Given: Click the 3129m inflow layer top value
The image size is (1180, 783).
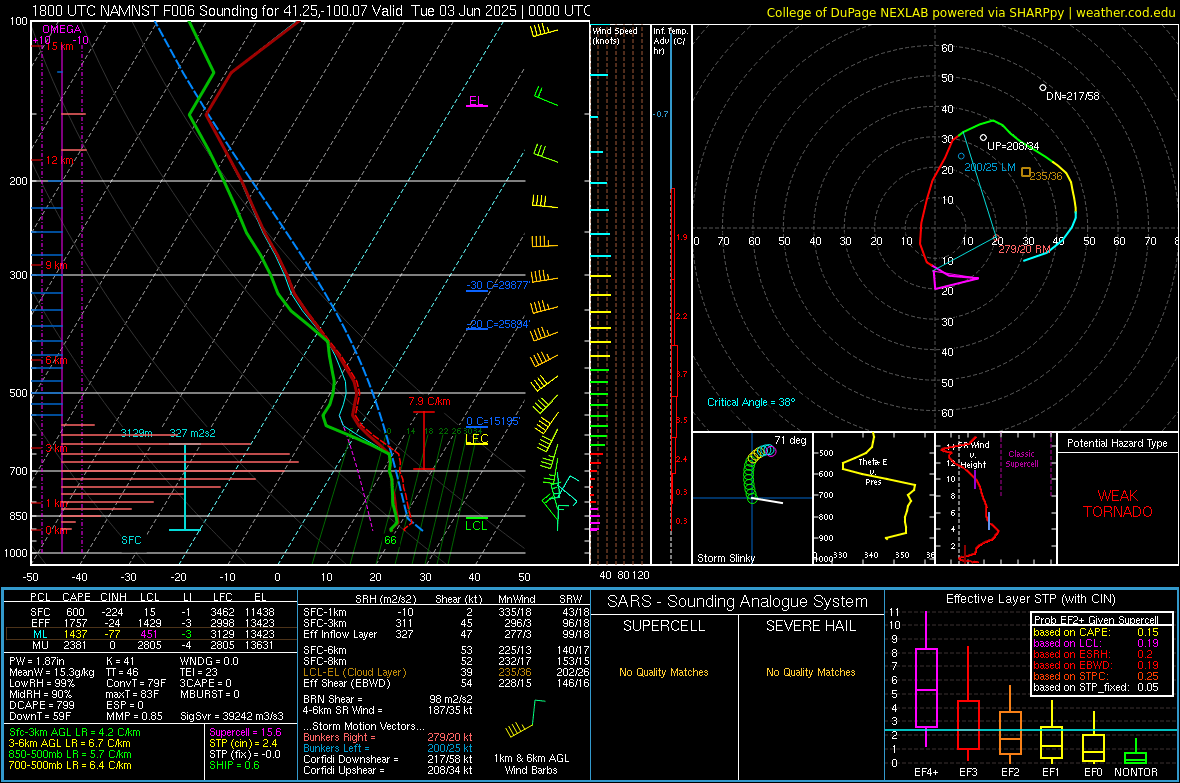Looking at the screenshot, I should pyautogui.click(x=136, y=433).
